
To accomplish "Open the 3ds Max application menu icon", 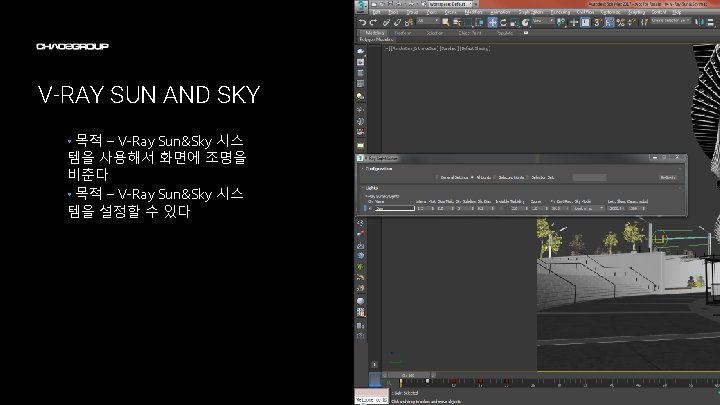I will [361, 6].
